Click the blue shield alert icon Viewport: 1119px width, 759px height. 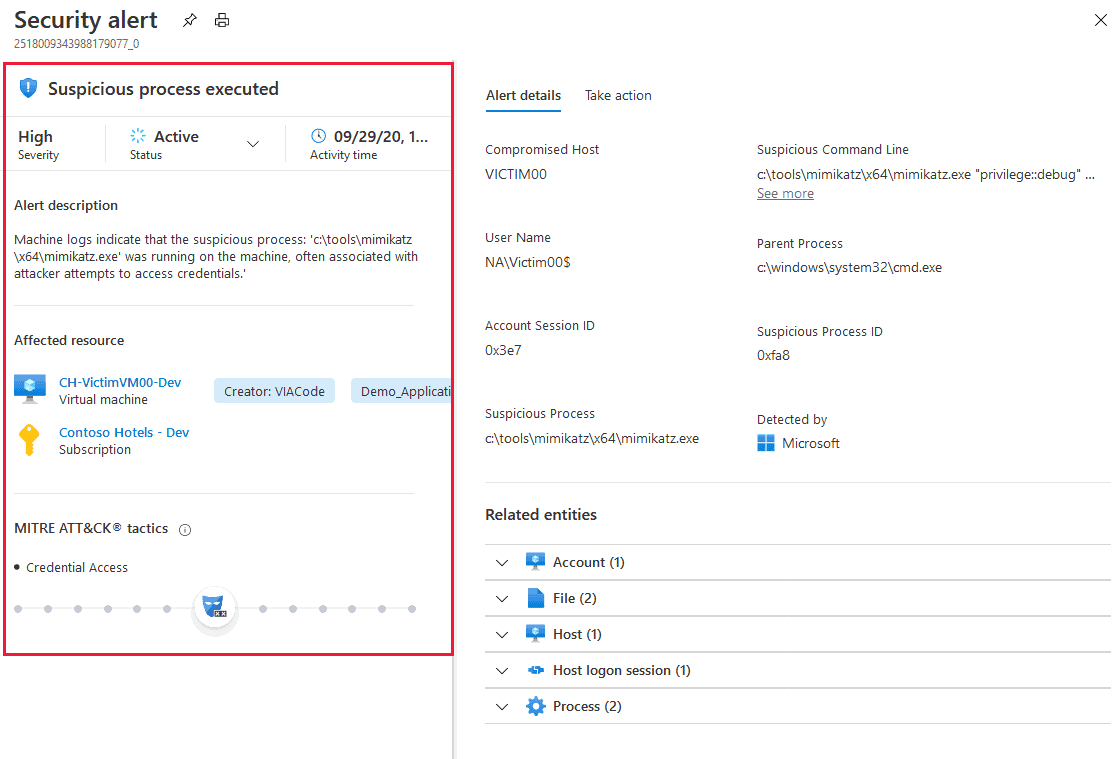[28, 89]
